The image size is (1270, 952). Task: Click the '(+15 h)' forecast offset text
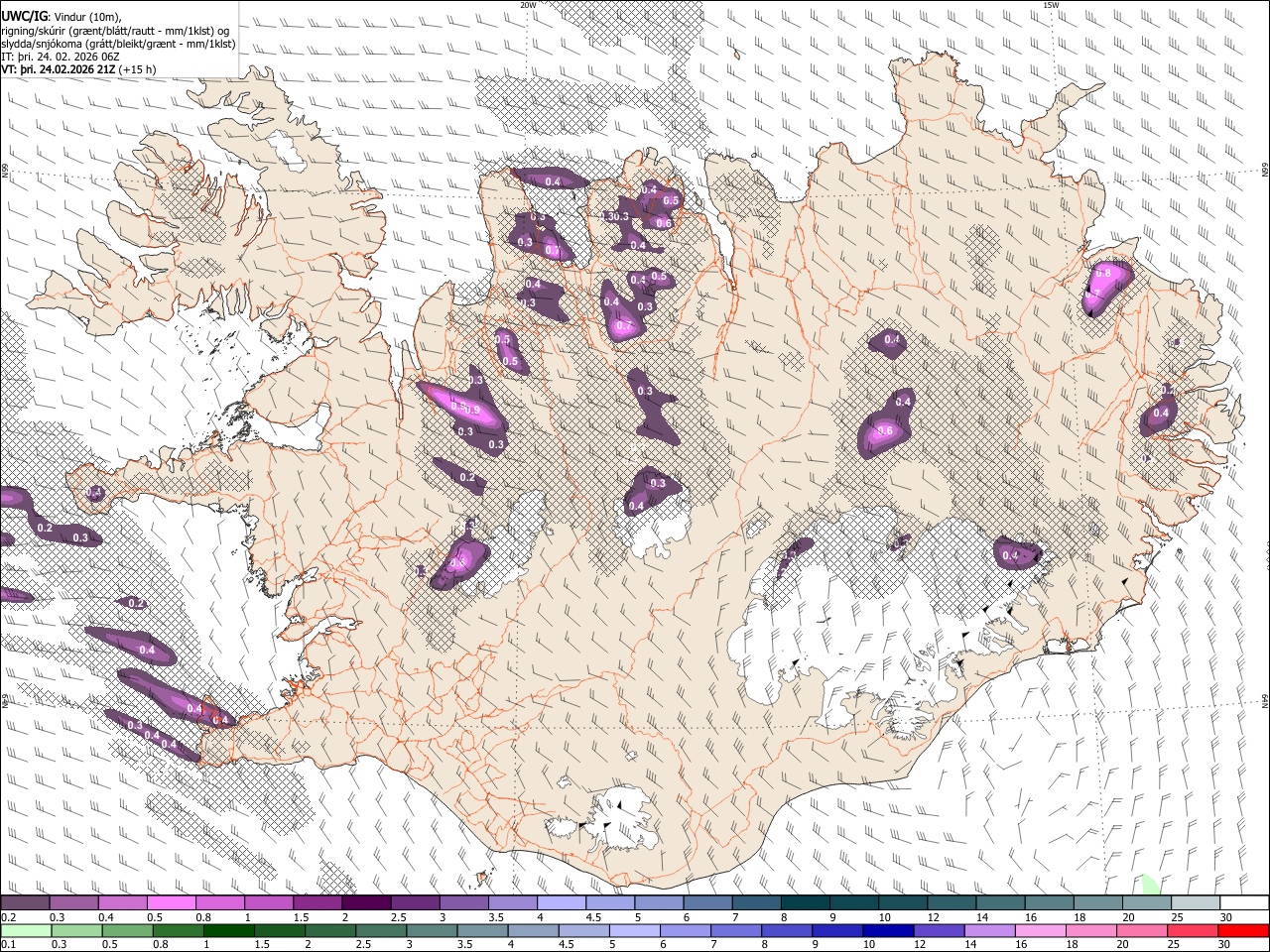pos(137,69)
